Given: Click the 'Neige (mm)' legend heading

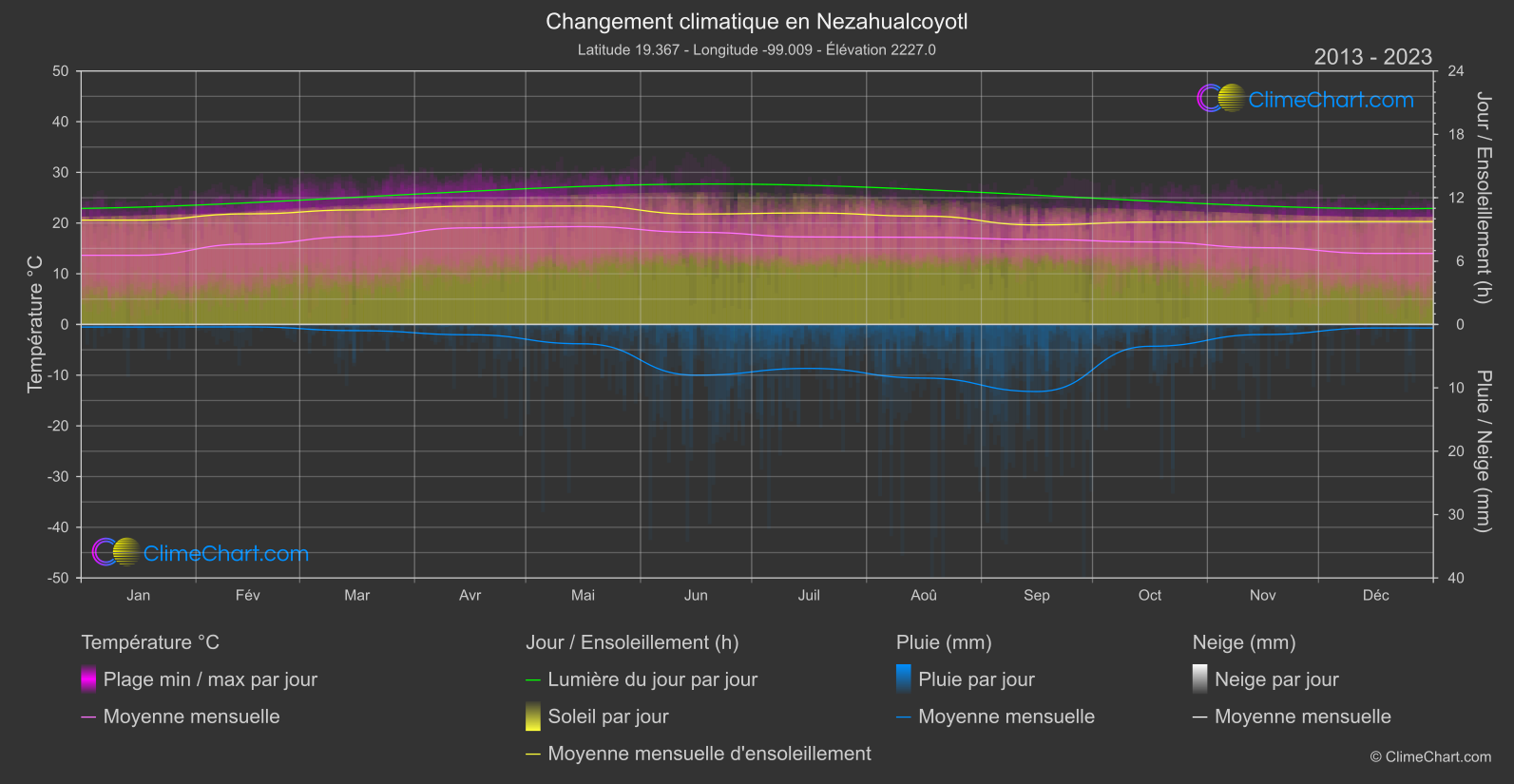Looking at the screenshot, I should coord(1244,642).
